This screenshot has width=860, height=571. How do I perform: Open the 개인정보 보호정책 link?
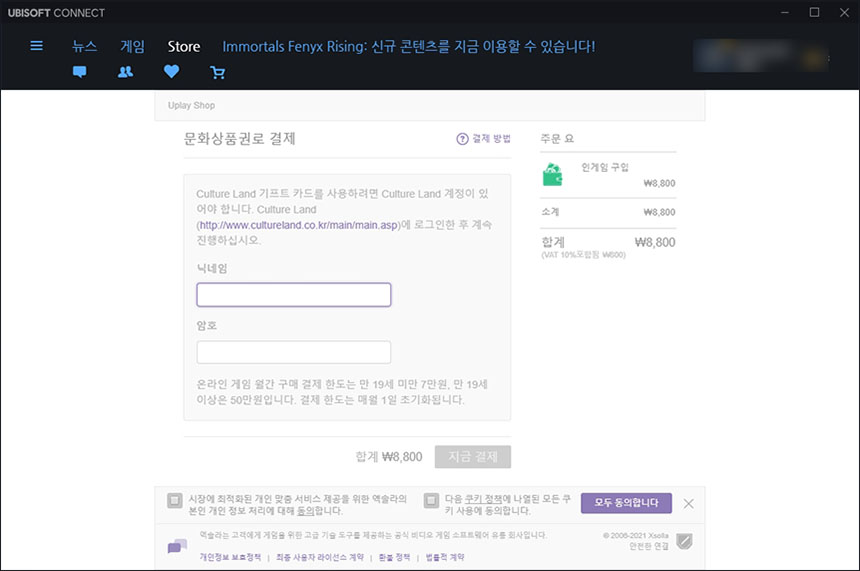tap(230, 557)
